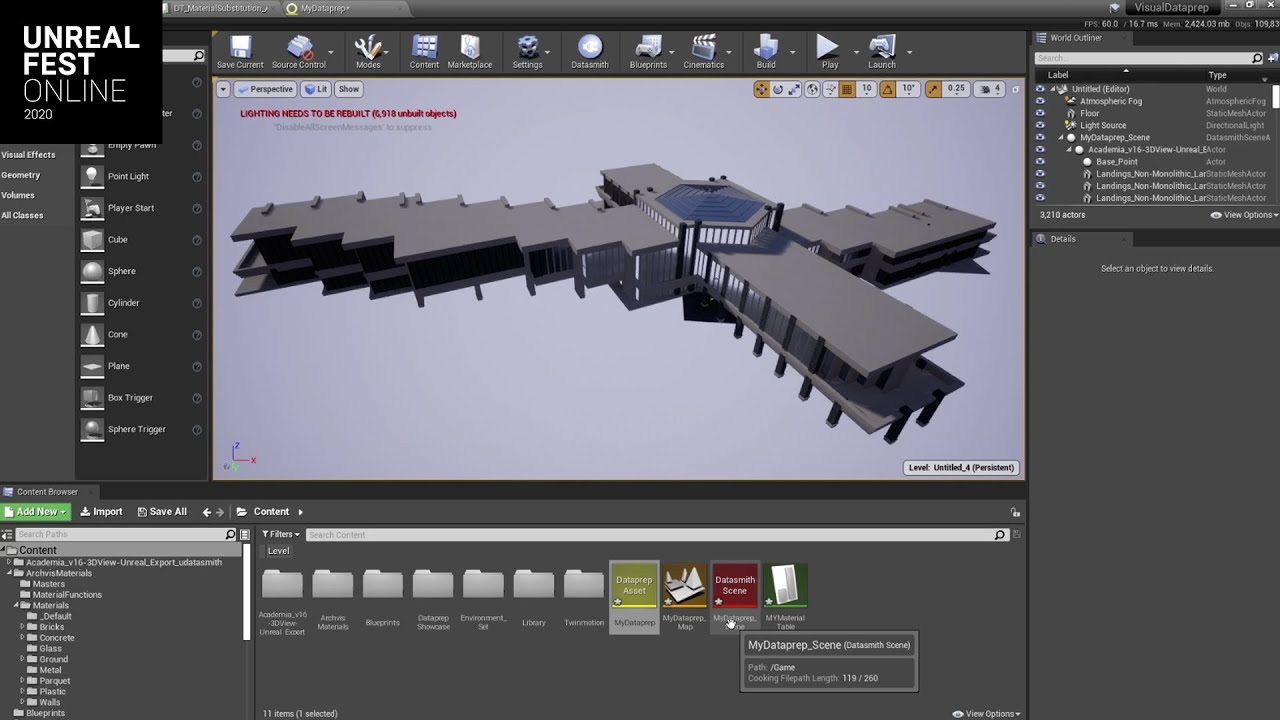Toggle visibility of MyDataprep_Scene actor
The height and width of the screenshot is (720, 1280).
1040,137
